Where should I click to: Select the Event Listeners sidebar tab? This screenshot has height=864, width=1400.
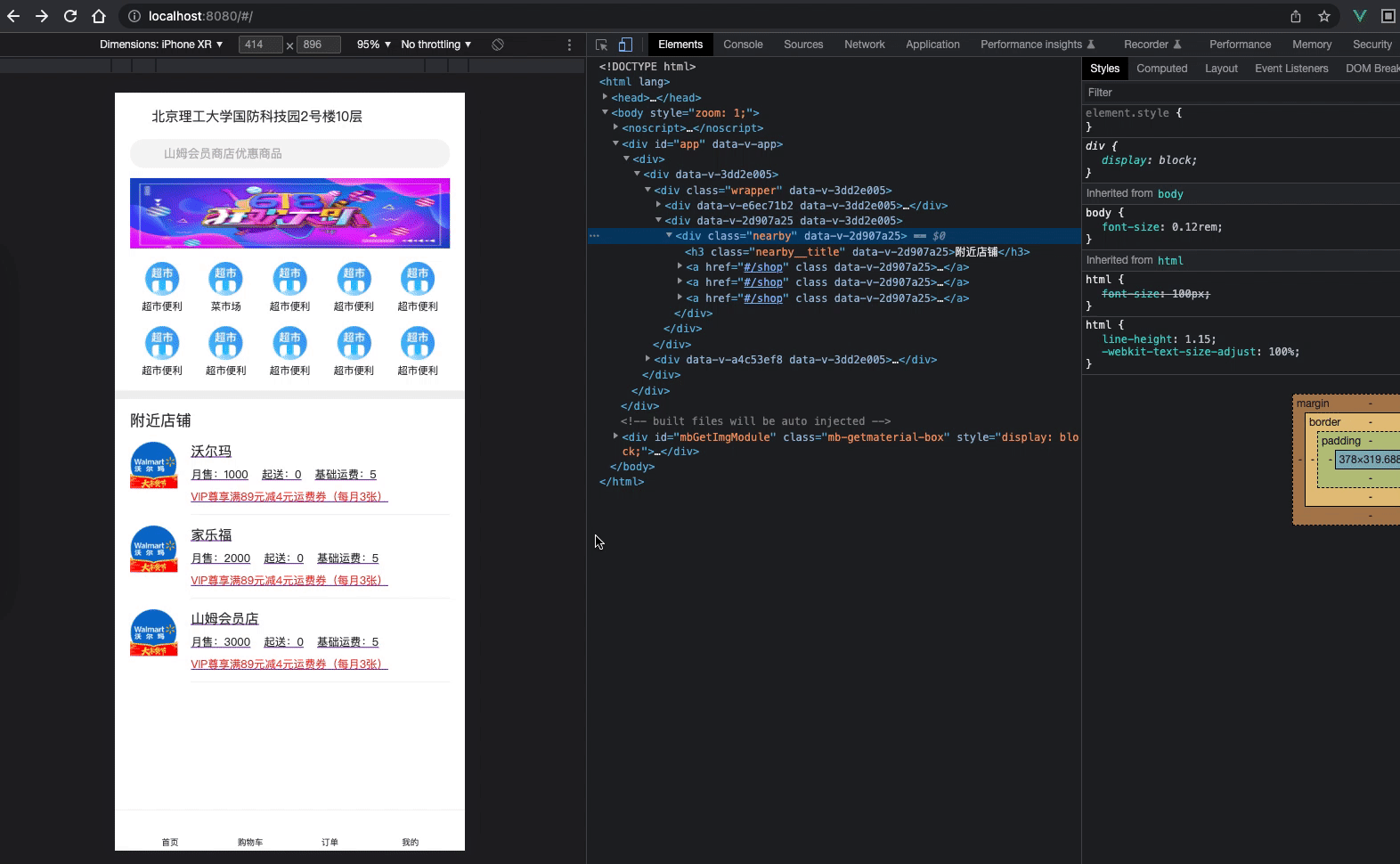1291,69
